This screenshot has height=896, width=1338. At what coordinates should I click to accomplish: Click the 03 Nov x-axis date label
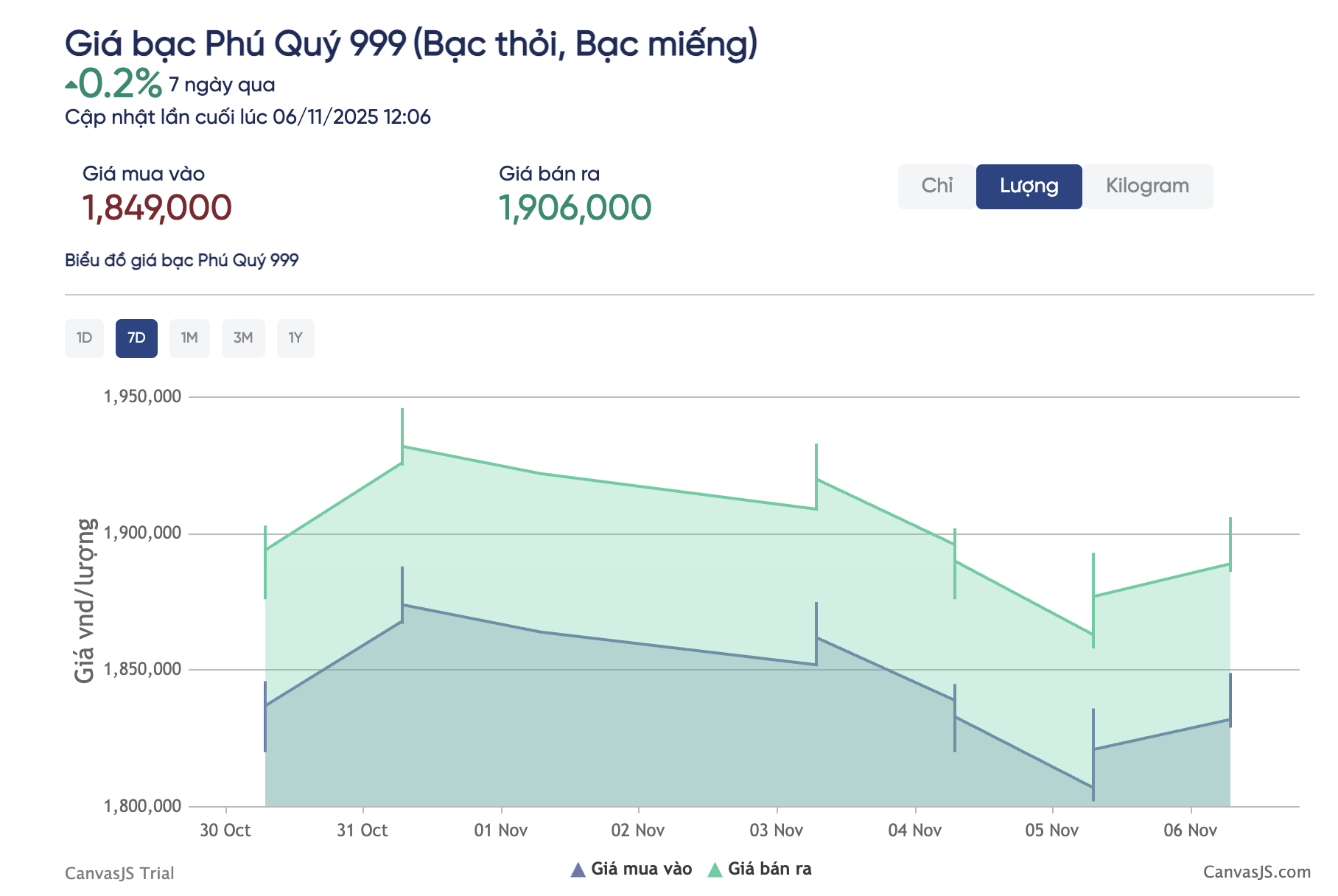776,830
